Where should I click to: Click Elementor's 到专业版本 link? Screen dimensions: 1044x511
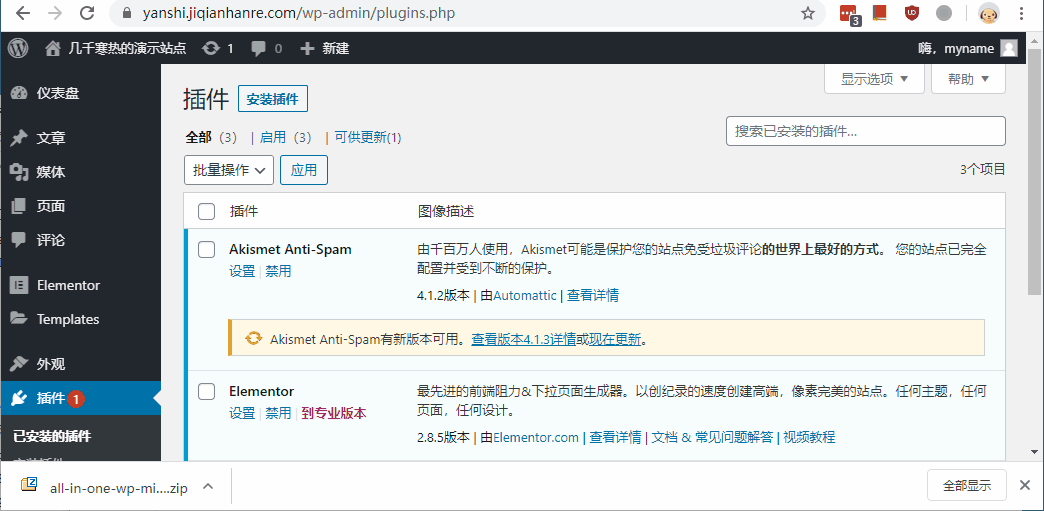point(334,413)
